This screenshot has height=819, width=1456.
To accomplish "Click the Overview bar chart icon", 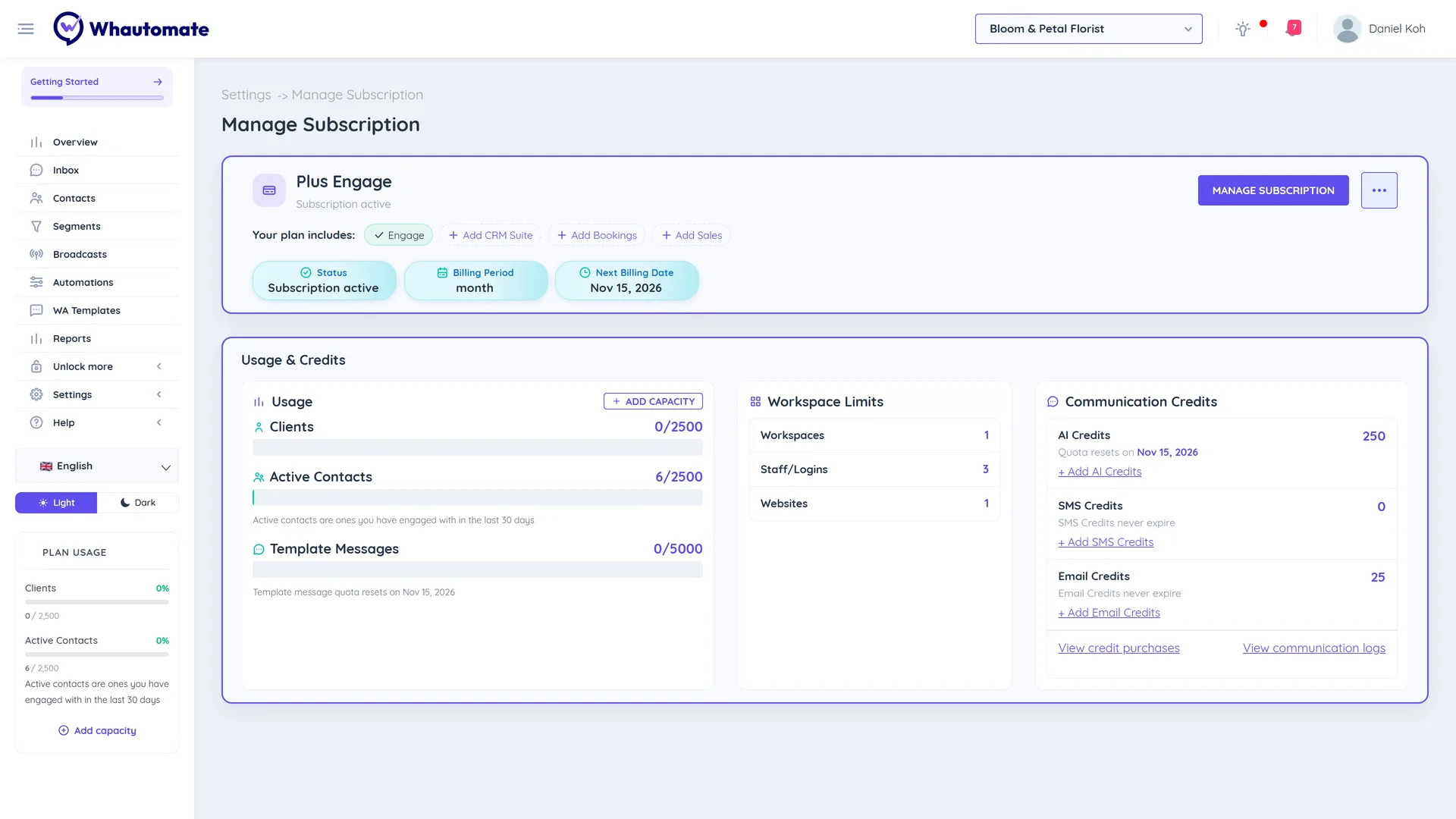I will [36, 143].
